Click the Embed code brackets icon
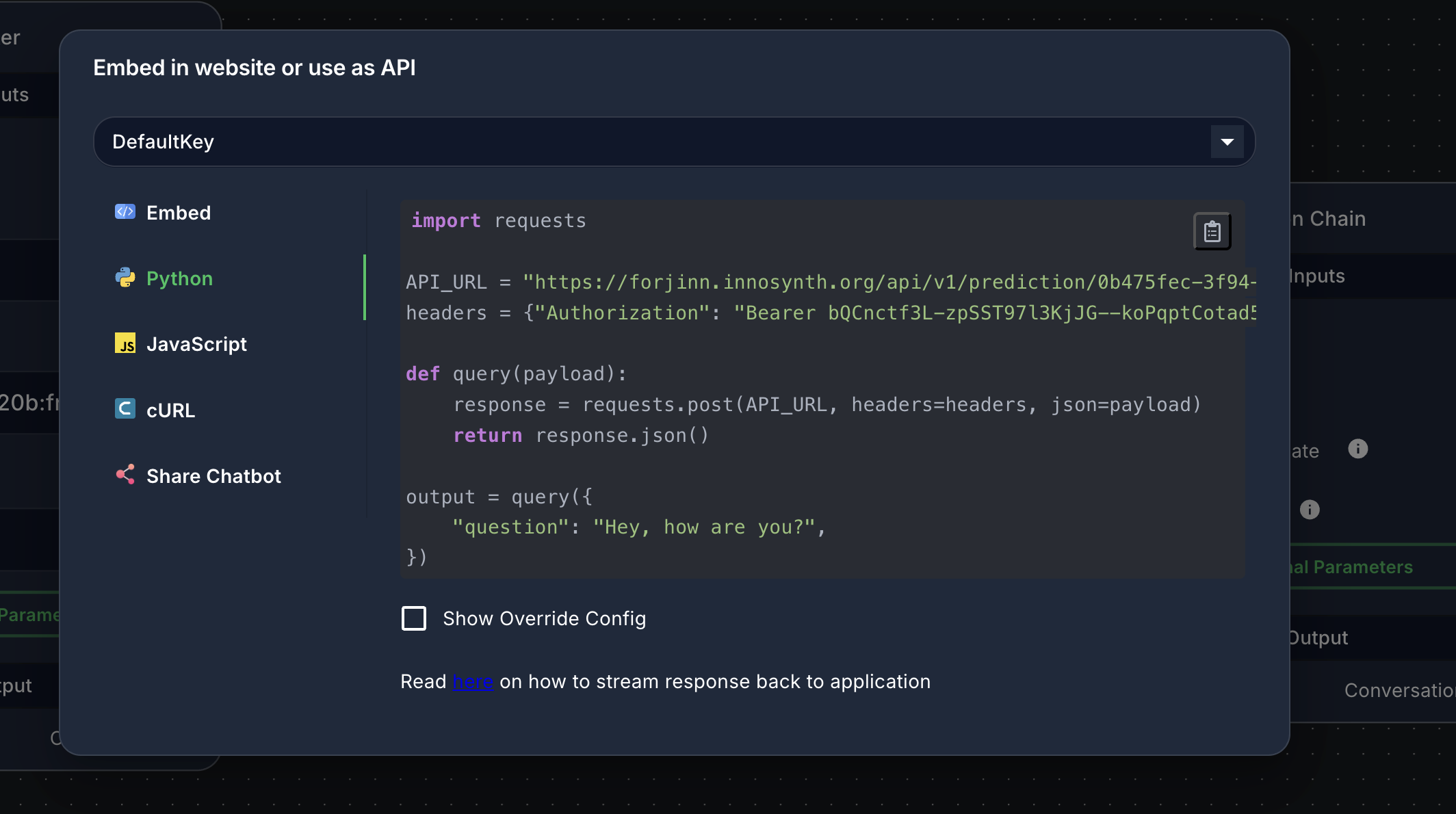 125,212
